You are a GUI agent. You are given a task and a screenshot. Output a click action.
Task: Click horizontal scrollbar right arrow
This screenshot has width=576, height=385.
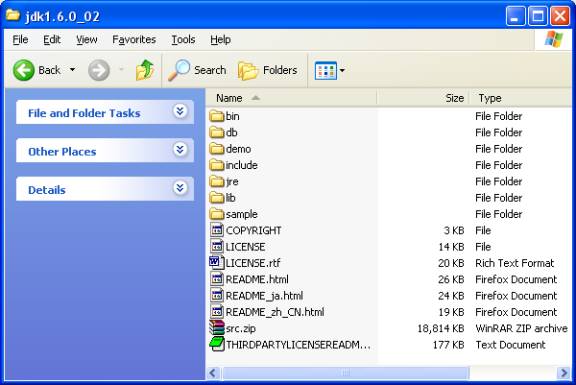pos(564,373)
